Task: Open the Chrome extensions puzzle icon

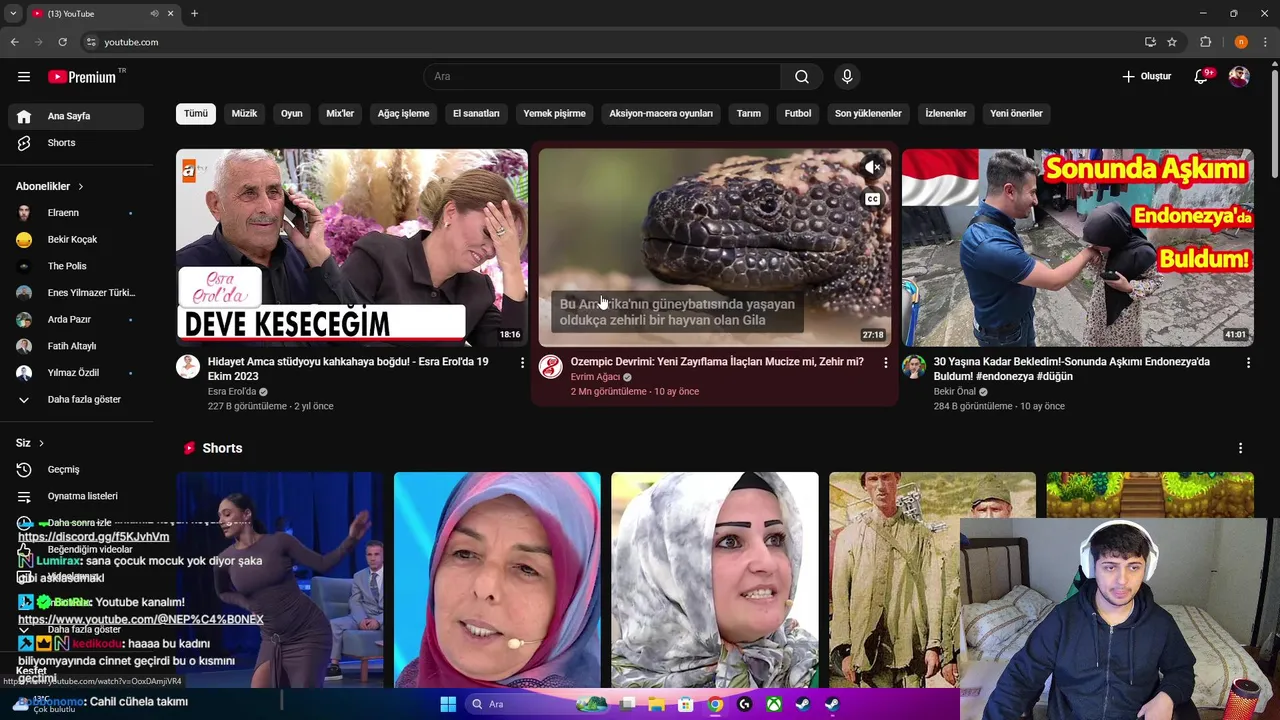Action: (1206, 42)
